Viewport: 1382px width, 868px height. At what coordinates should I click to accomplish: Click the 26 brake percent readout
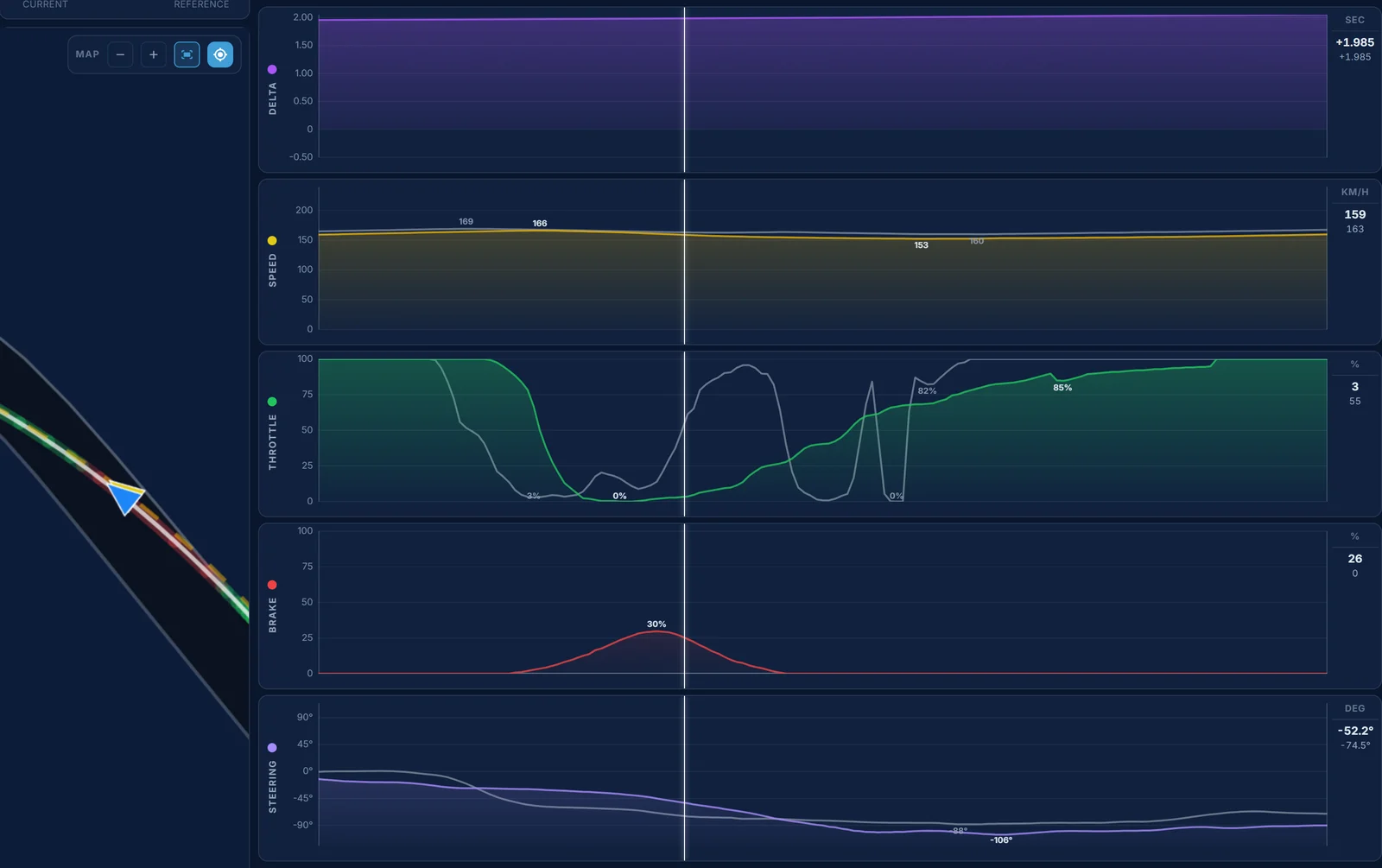1354,559
